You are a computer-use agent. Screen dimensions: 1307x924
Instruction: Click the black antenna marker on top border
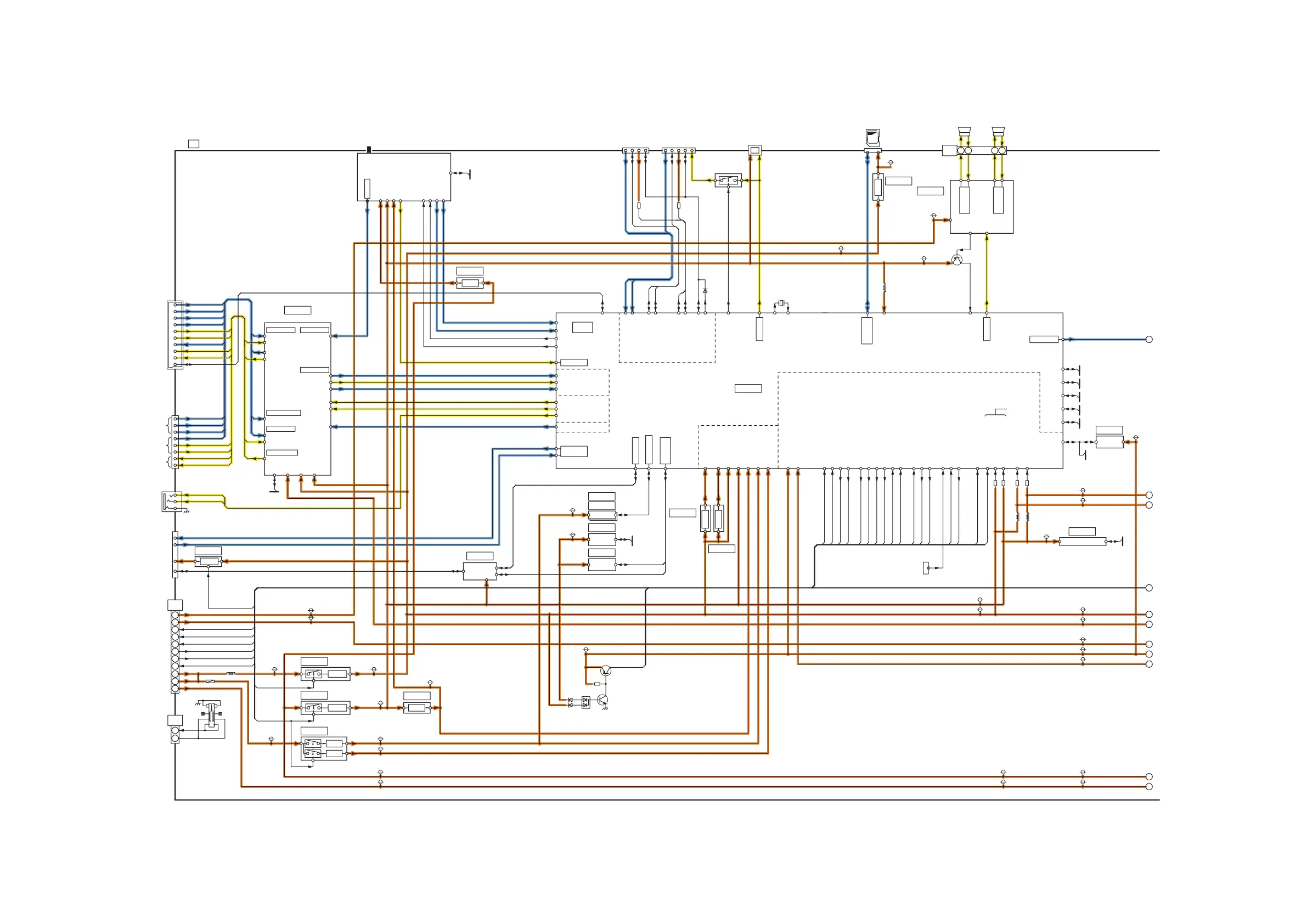[x=369, y=149]
